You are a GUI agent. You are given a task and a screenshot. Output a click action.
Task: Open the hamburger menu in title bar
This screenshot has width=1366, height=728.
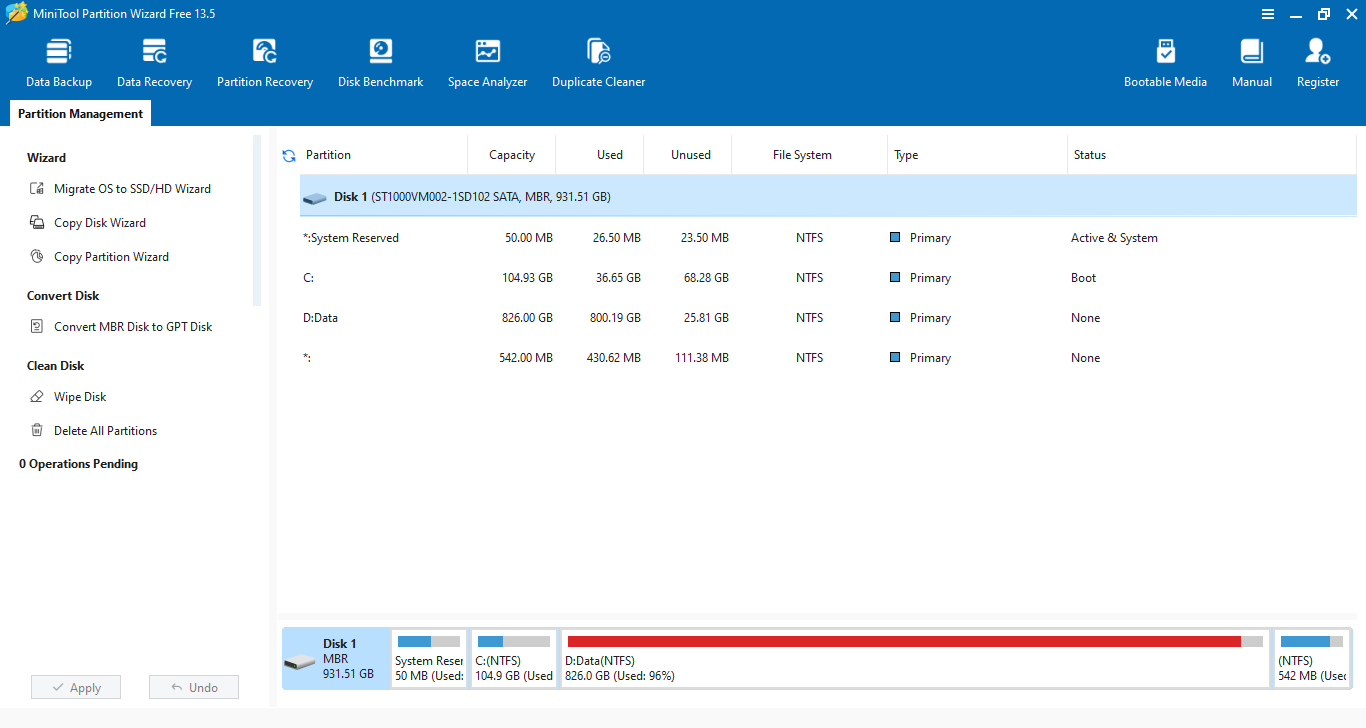pyautogui.click(x=1268, y=14)
